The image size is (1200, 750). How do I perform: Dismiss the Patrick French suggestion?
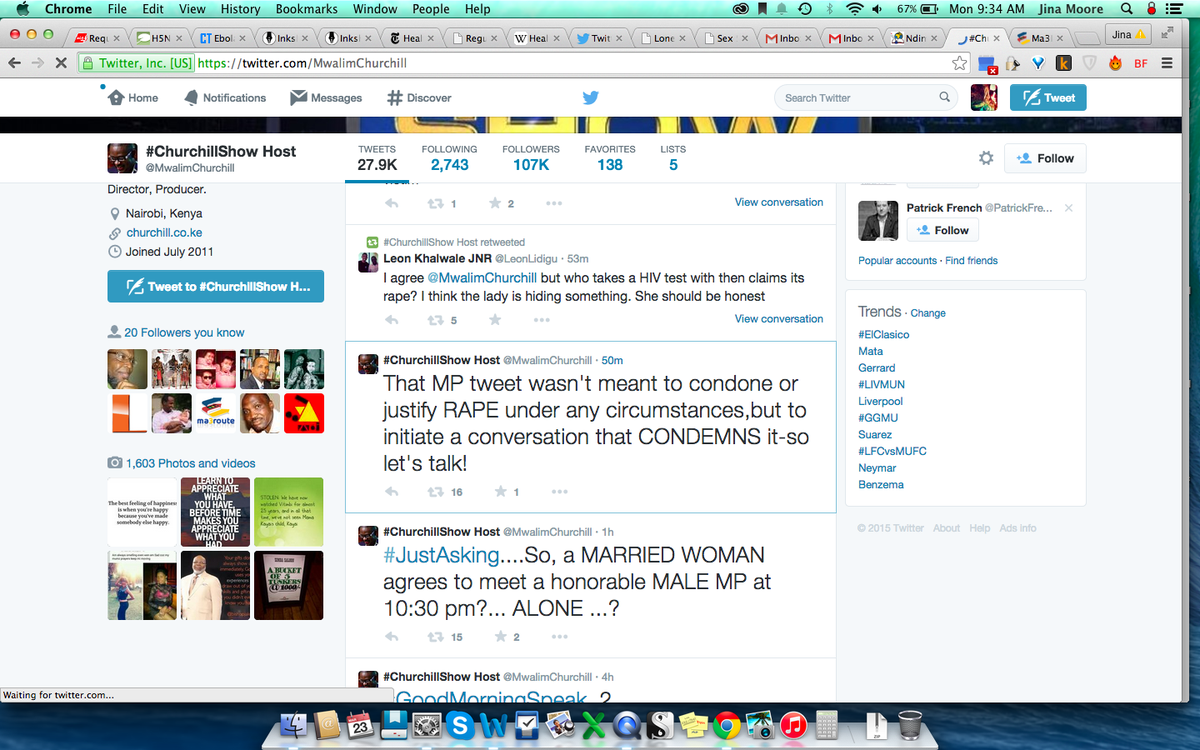[1069, 208]
